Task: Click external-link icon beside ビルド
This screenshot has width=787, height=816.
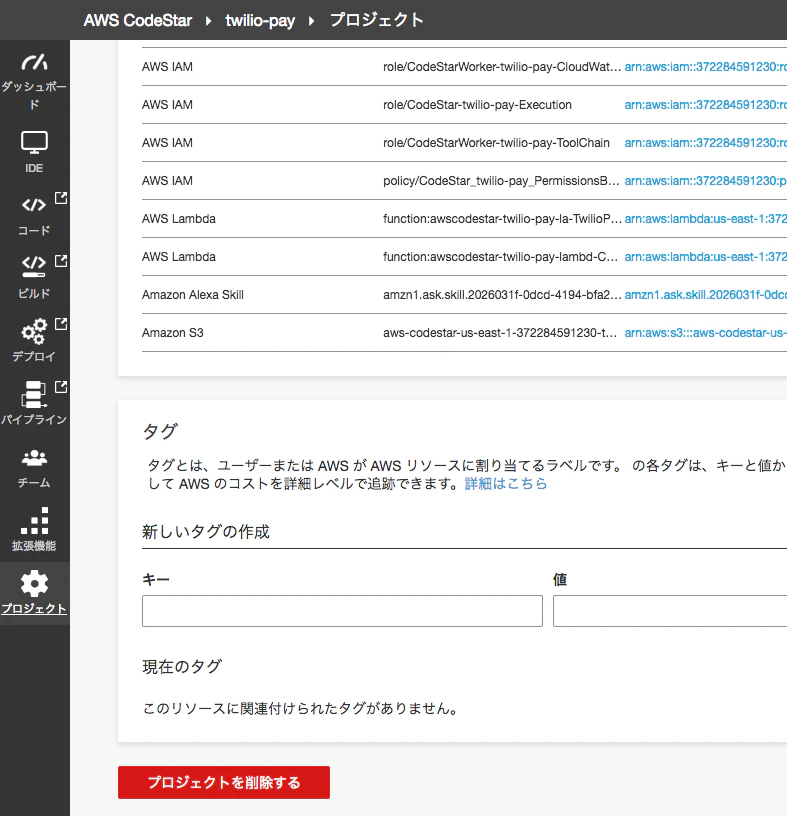Action: 61,261
